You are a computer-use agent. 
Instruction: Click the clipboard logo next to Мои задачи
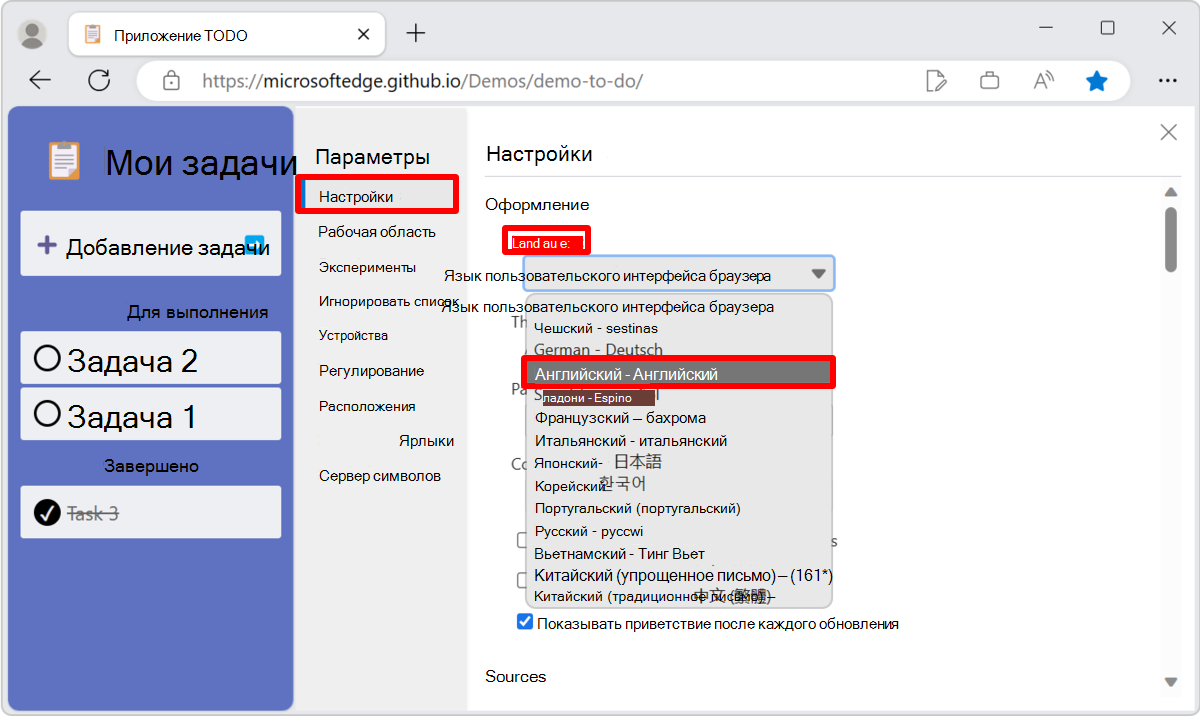[x=64, y=160]
